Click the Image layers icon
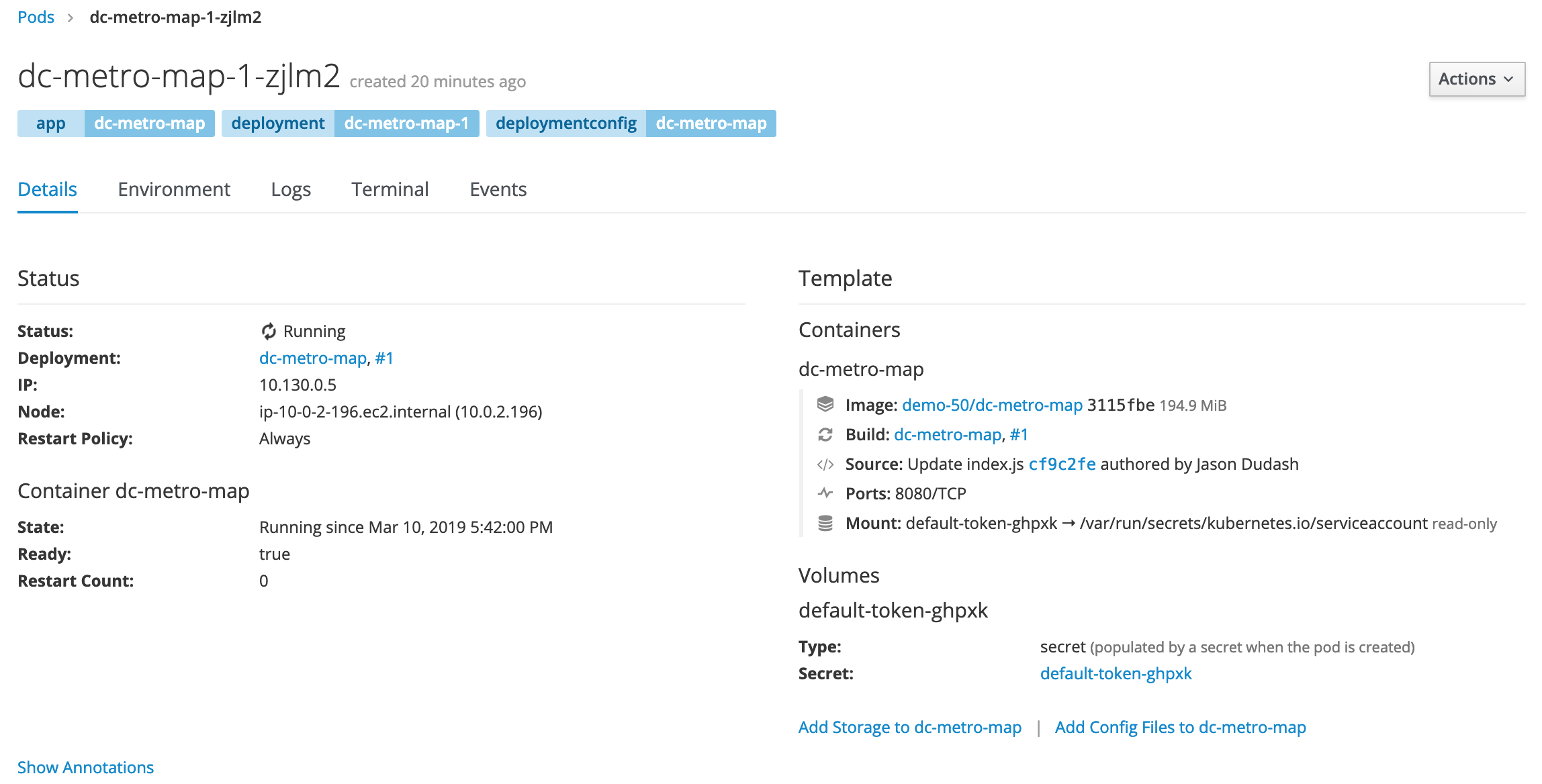This screenshot has height=784, width=1542. pyautogui.click(x=825, y=404)
